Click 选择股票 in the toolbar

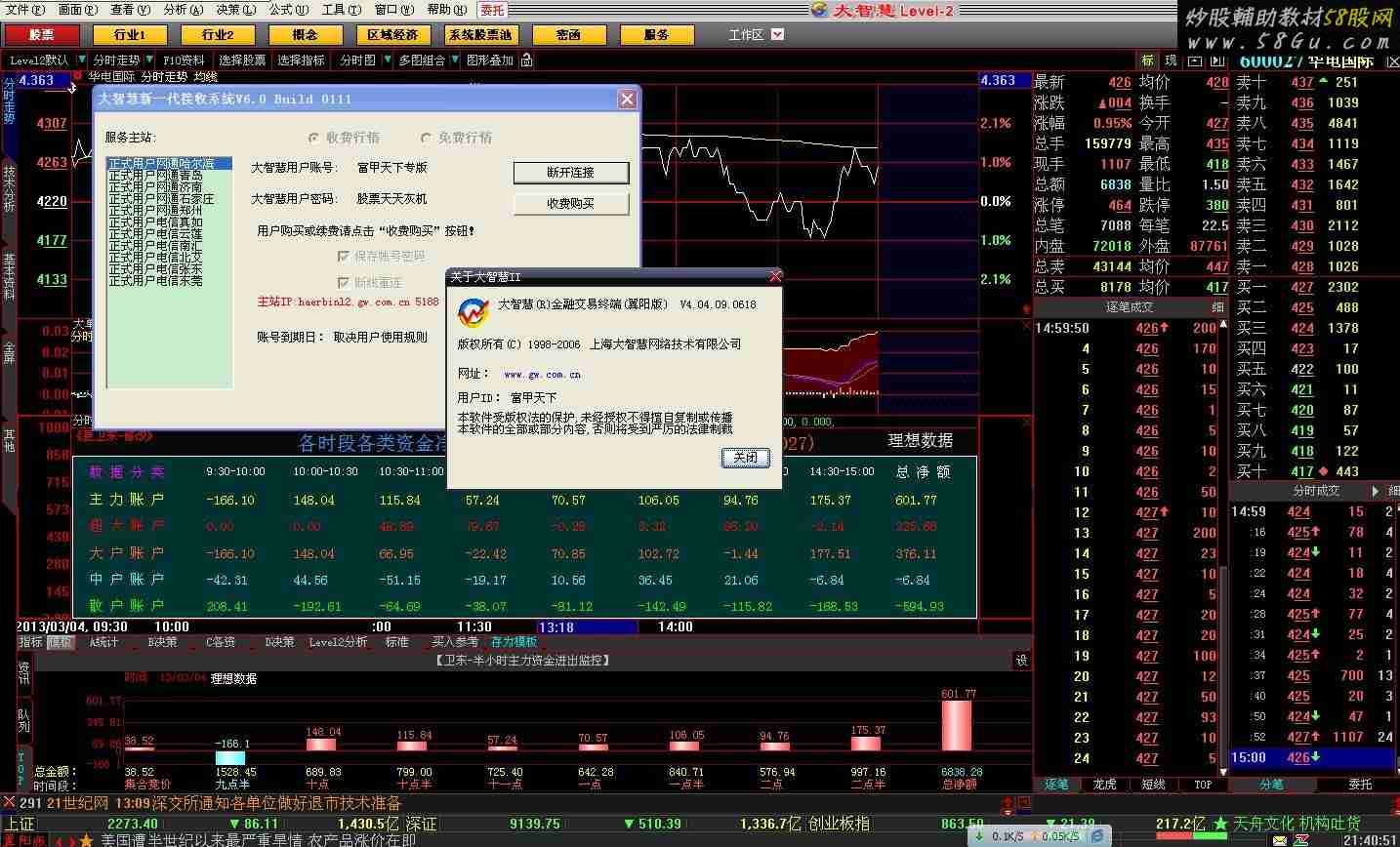[242, 60]
